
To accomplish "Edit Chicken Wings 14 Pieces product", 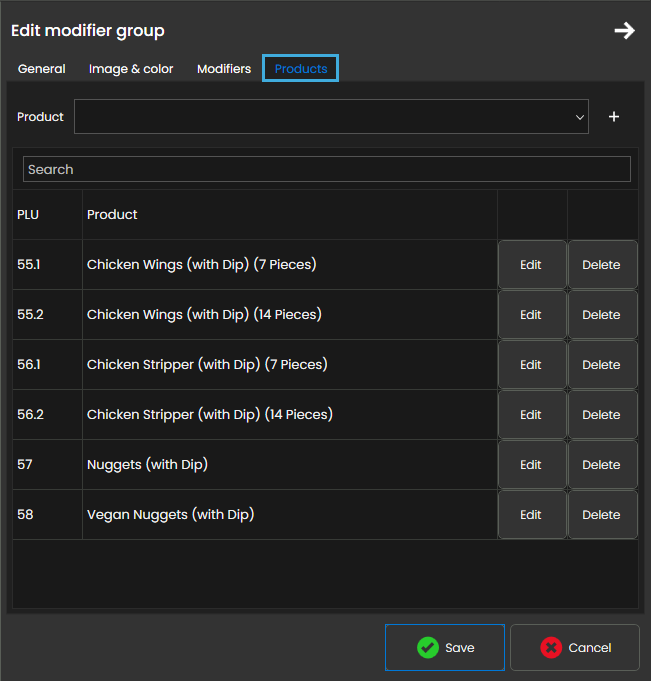I will pyautogui.click(x=531, y=315).
